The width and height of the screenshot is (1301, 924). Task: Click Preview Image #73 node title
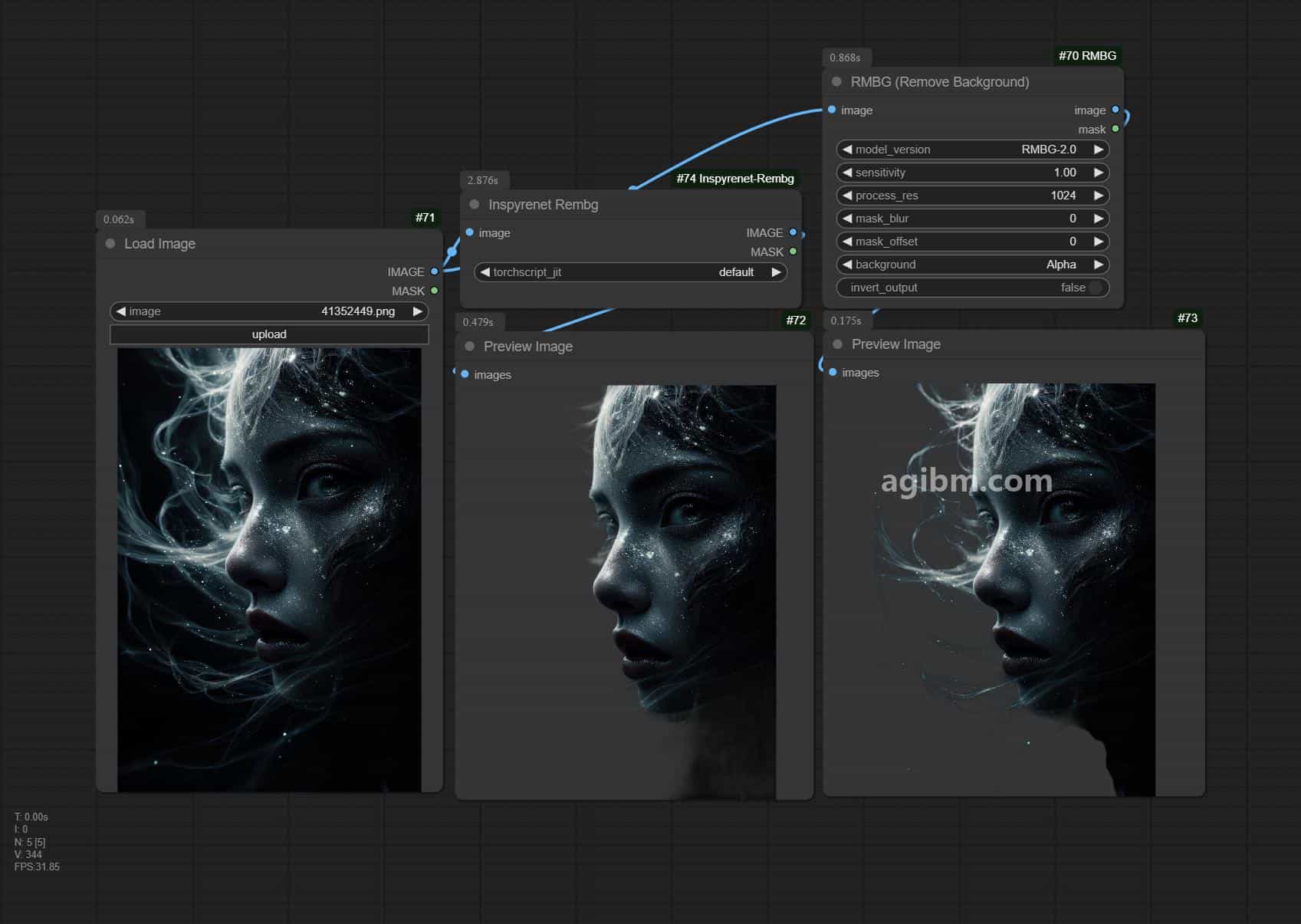click(x=895, y=344)
